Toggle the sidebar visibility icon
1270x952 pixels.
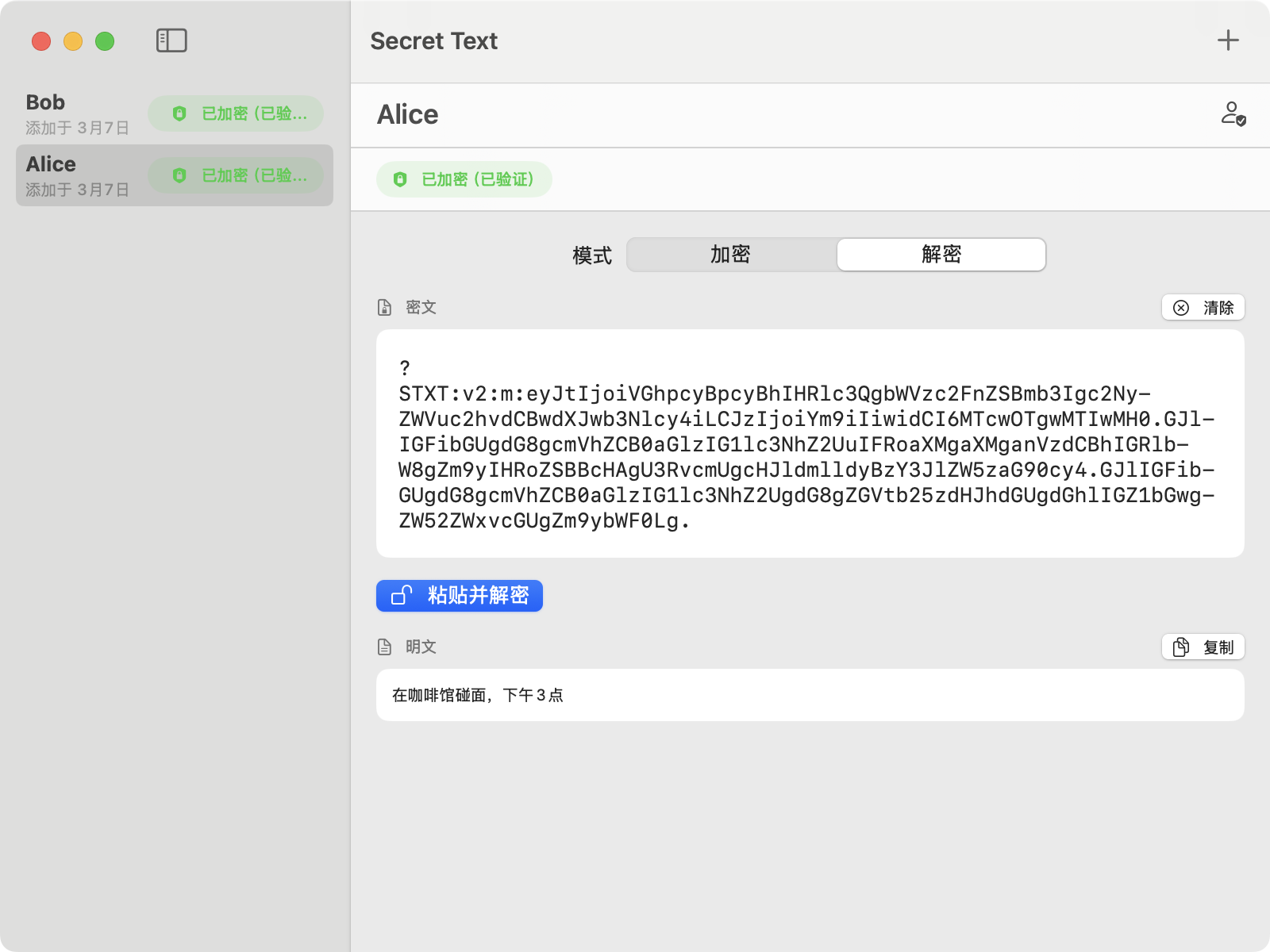click(x=171, y=40)
